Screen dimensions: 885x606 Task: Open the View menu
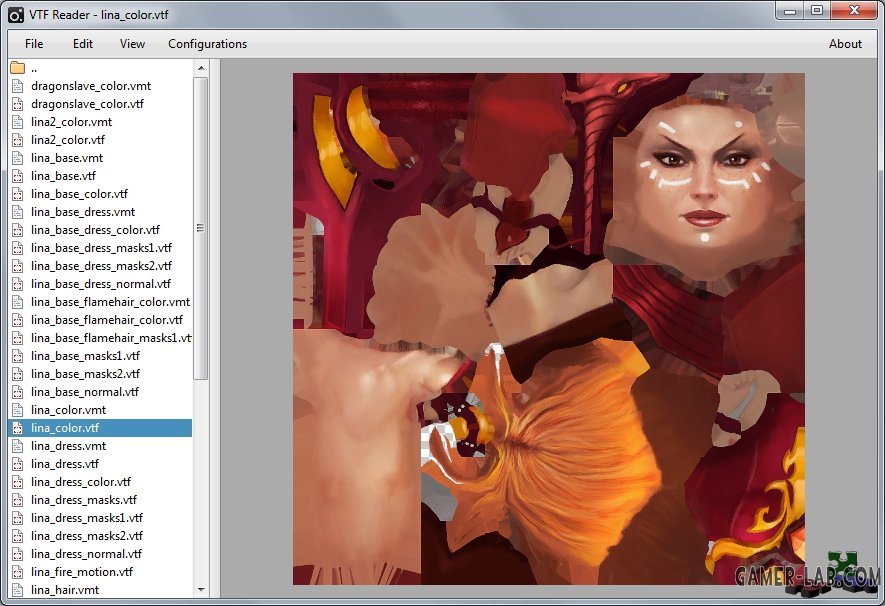pyautogui.click(x=132, y=43)
